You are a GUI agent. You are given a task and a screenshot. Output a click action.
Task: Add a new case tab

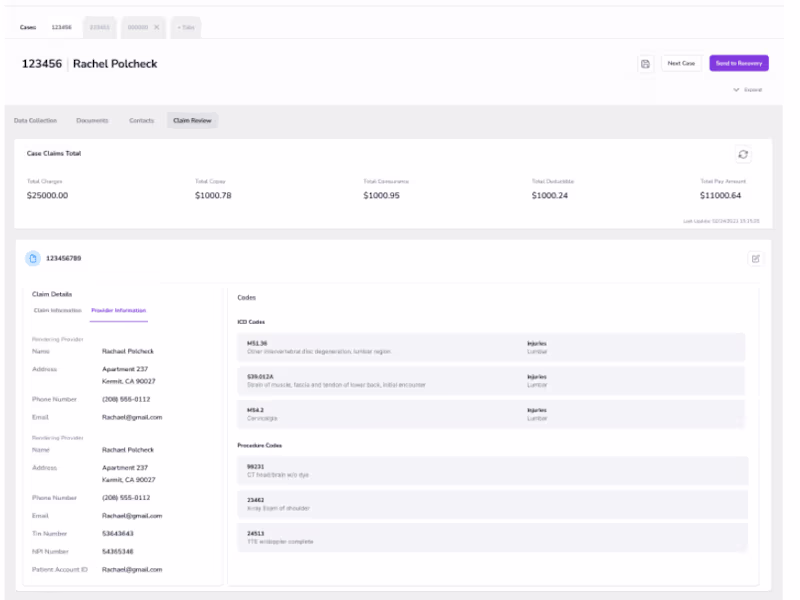[186, 27]
